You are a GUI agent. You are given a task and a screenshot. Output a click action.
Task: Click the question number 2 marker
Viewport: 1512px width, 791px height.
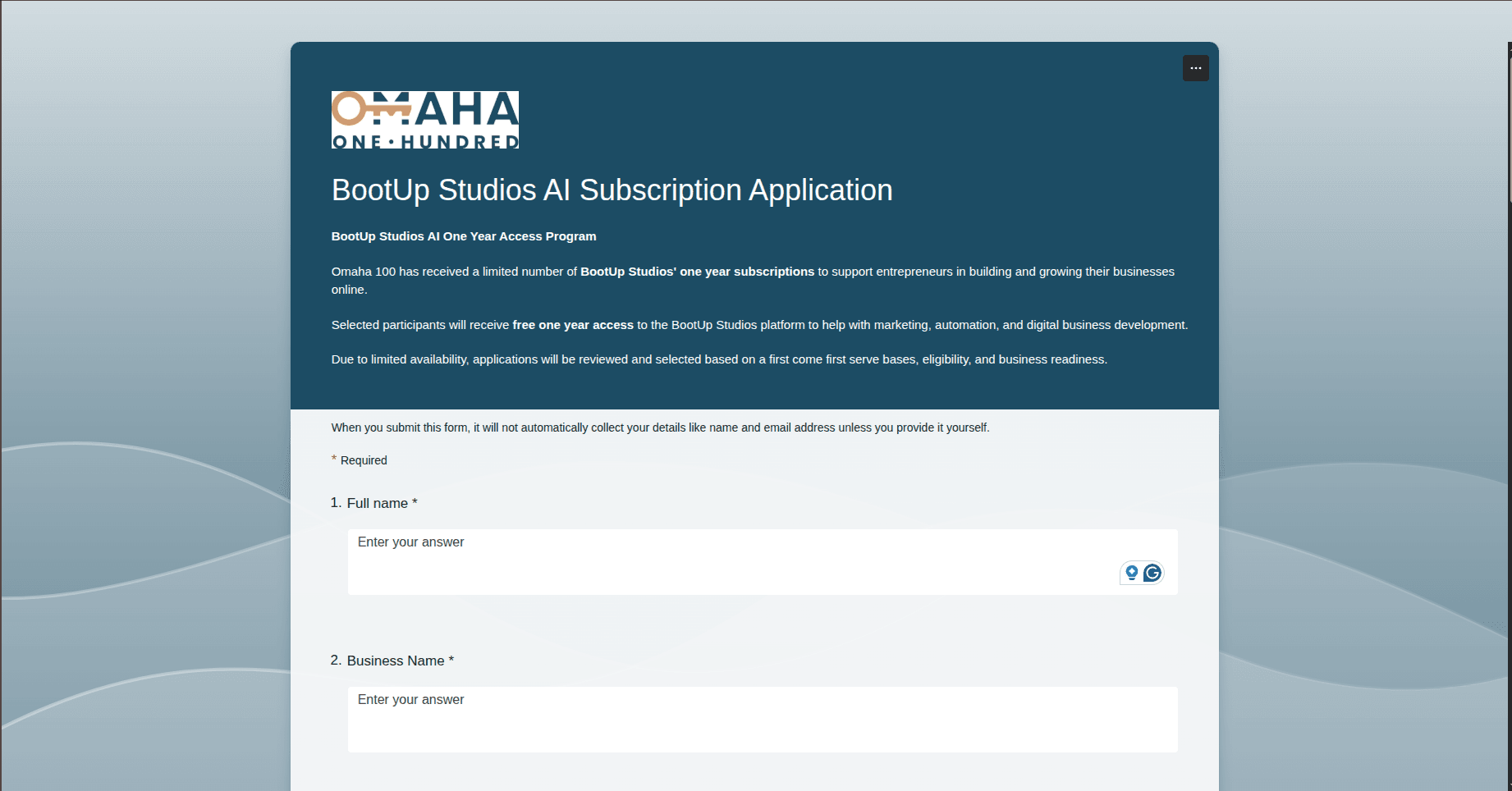click(336, 661)
